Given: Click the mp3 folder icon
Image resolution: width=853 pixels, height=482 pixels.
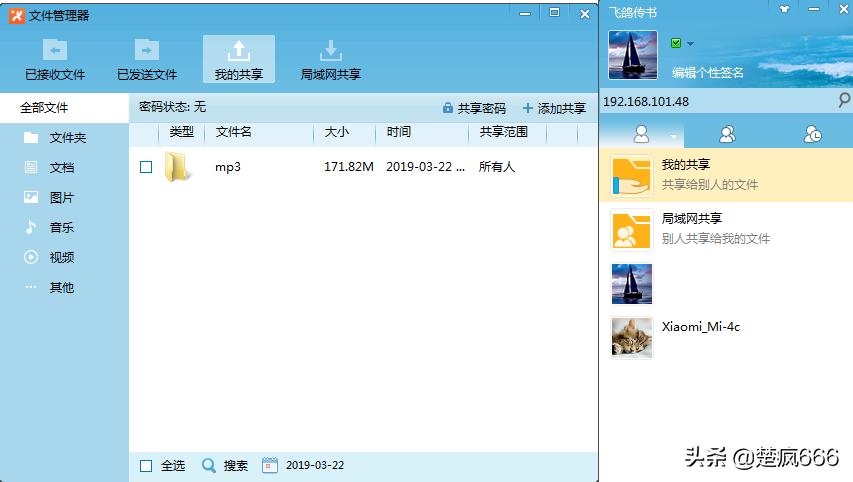Looking at the screenshot, I should pos(177,166).
